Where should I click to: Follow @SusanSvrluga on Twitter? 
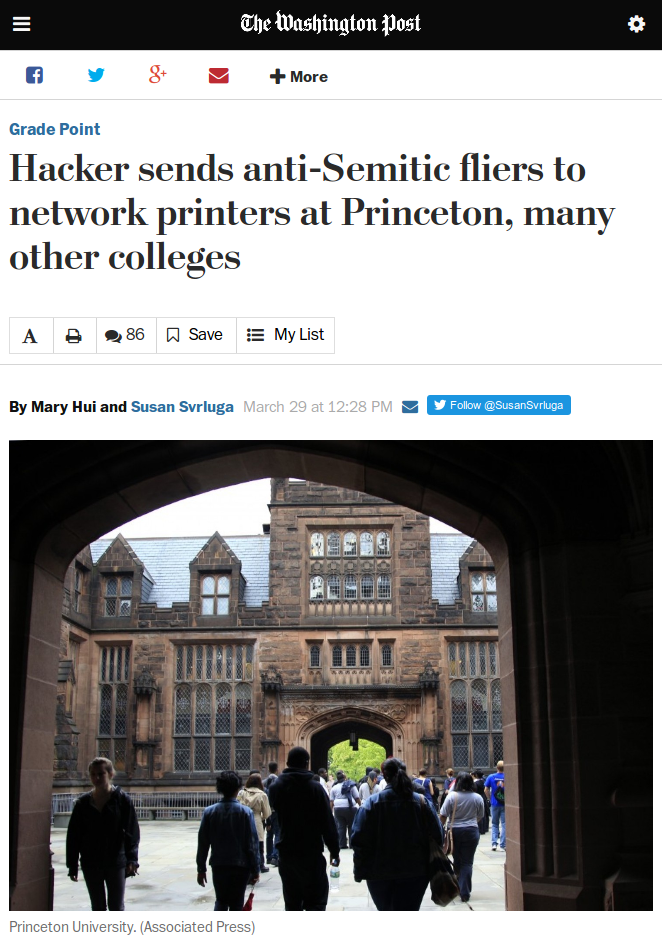(498, 405)
